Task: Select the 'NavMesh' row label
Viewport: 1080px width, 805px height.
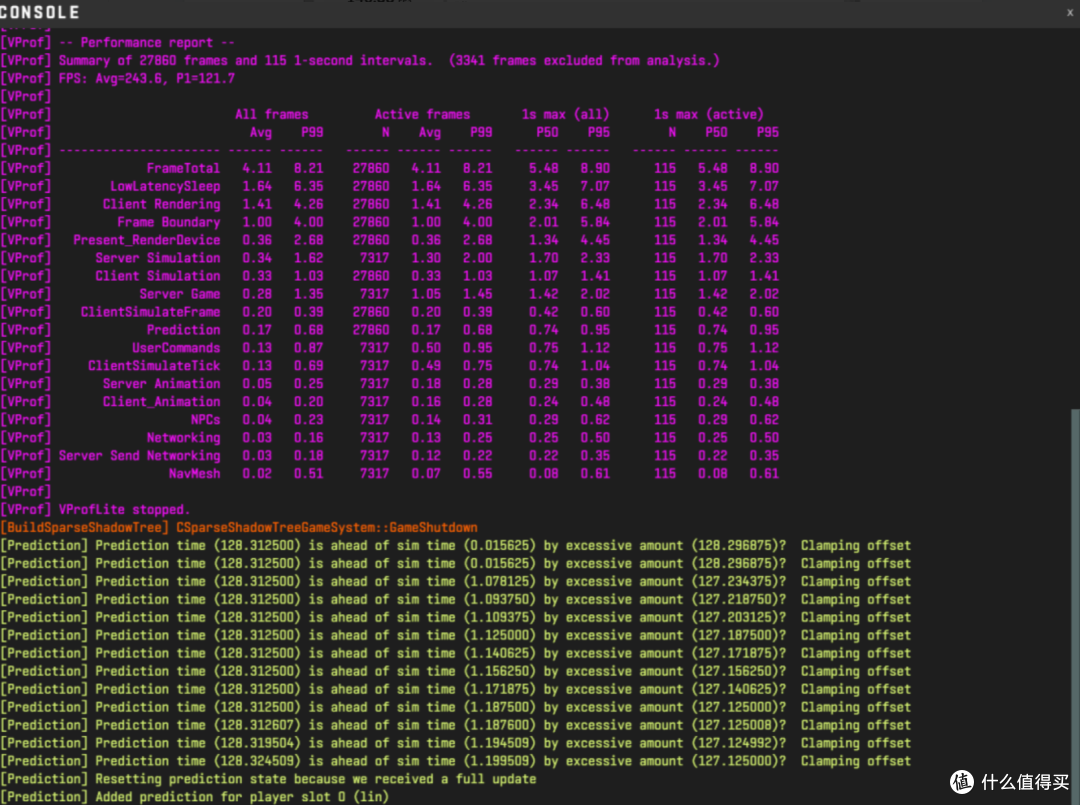Action: pos(194,473)
